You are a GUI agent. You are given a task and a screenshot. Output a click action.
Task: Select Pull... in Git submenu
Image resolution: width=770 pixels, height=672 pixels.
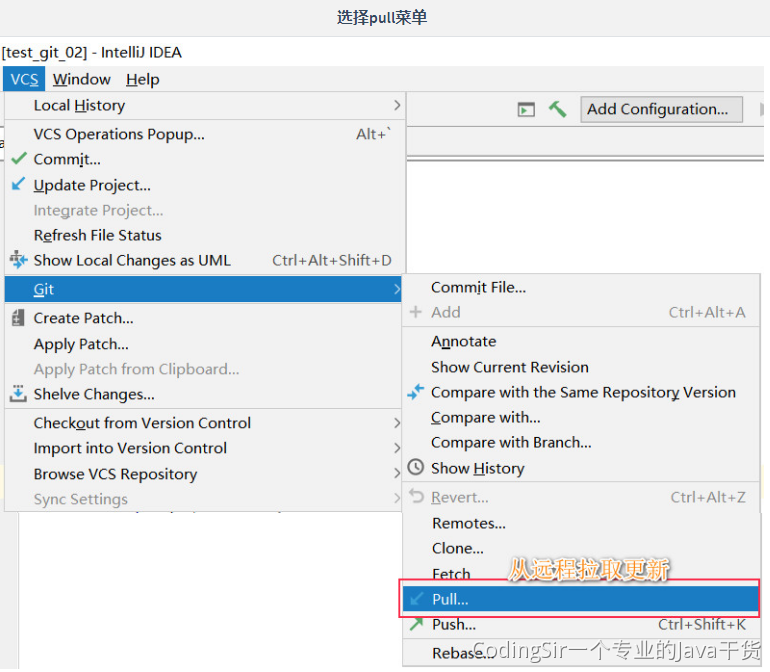point(580,599)
